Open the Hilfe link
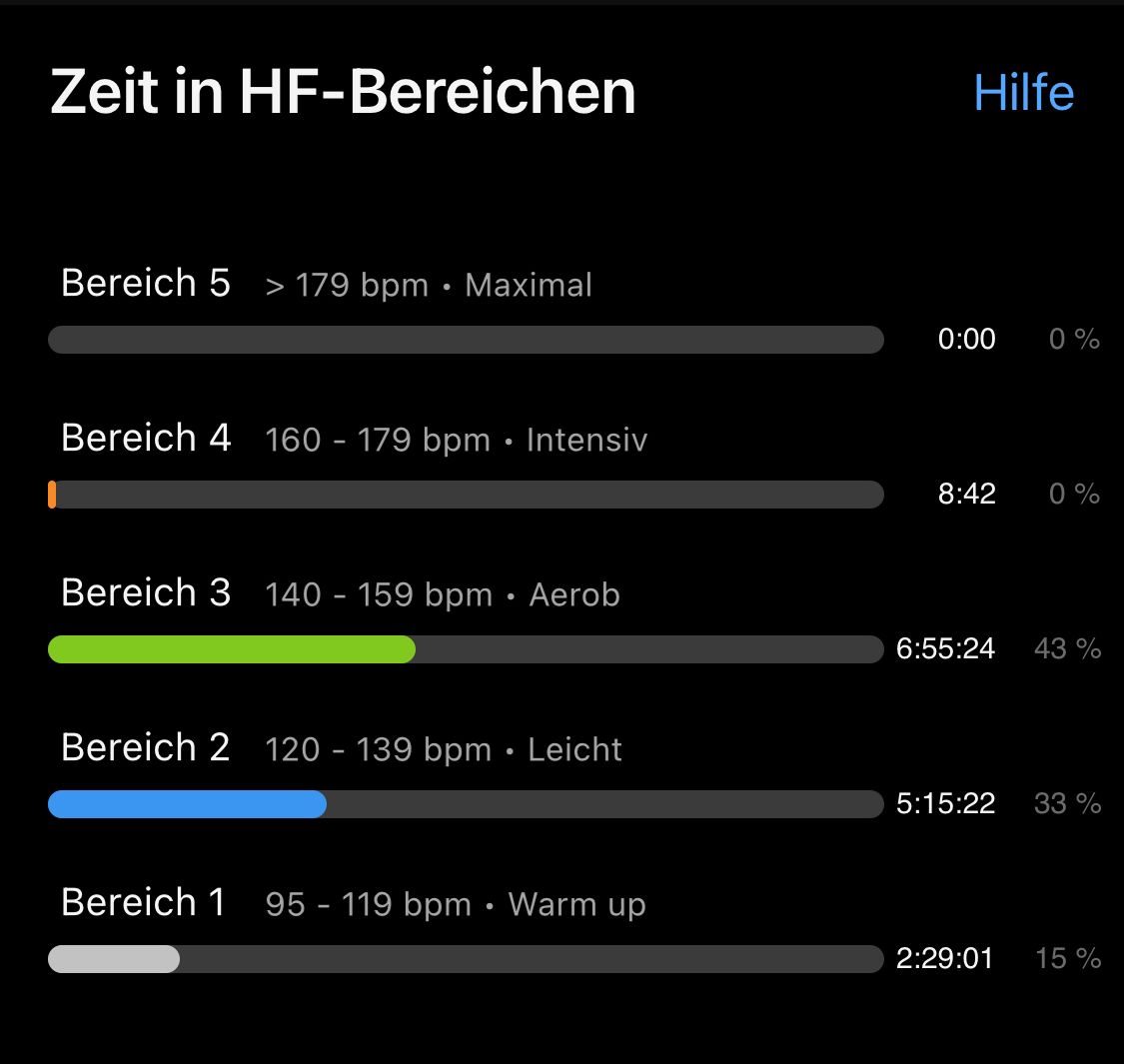This screenshot has width=1124, height=1064. tap(1024, 92)
